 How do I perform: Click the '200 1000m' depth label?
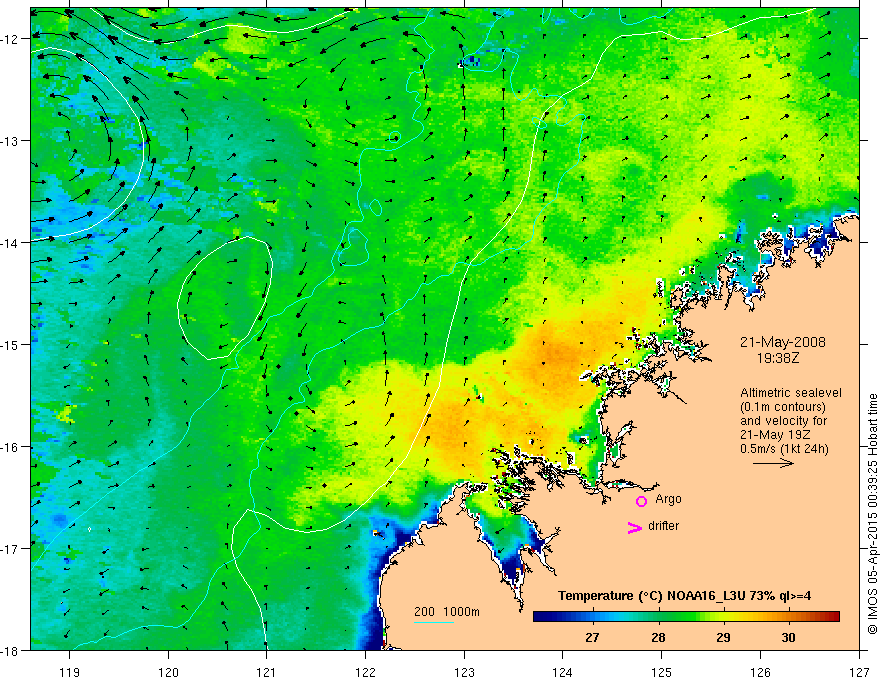click(447, 612)
